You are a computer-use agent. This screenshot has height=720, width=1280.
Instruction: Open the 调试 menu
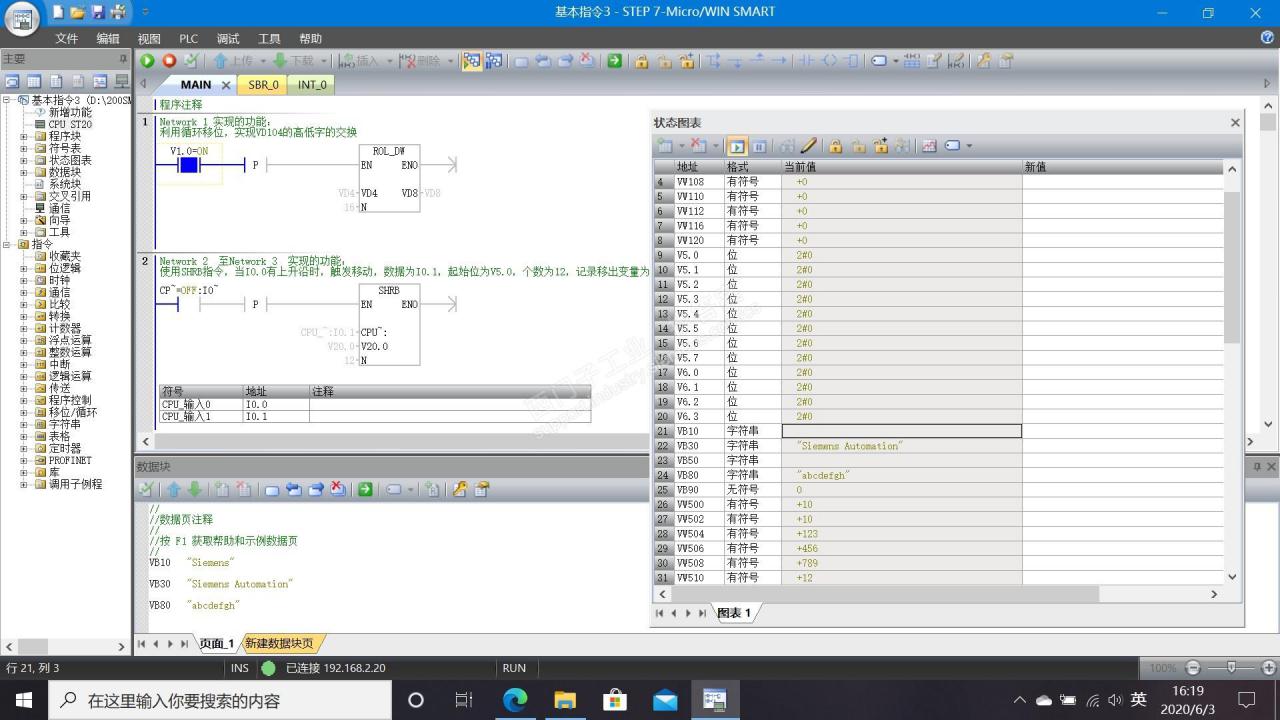tap(228, 38)
